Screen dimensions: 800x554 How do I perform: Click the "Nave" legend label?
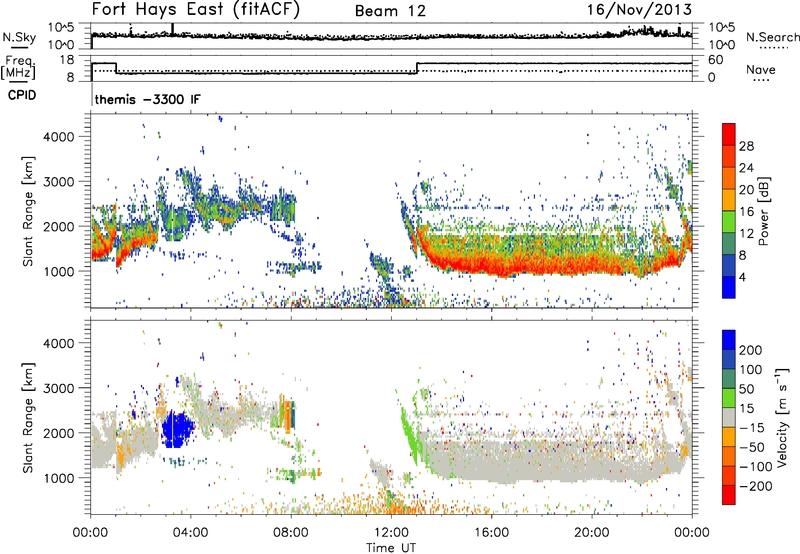pyautogui.click(x=760, y=69)
